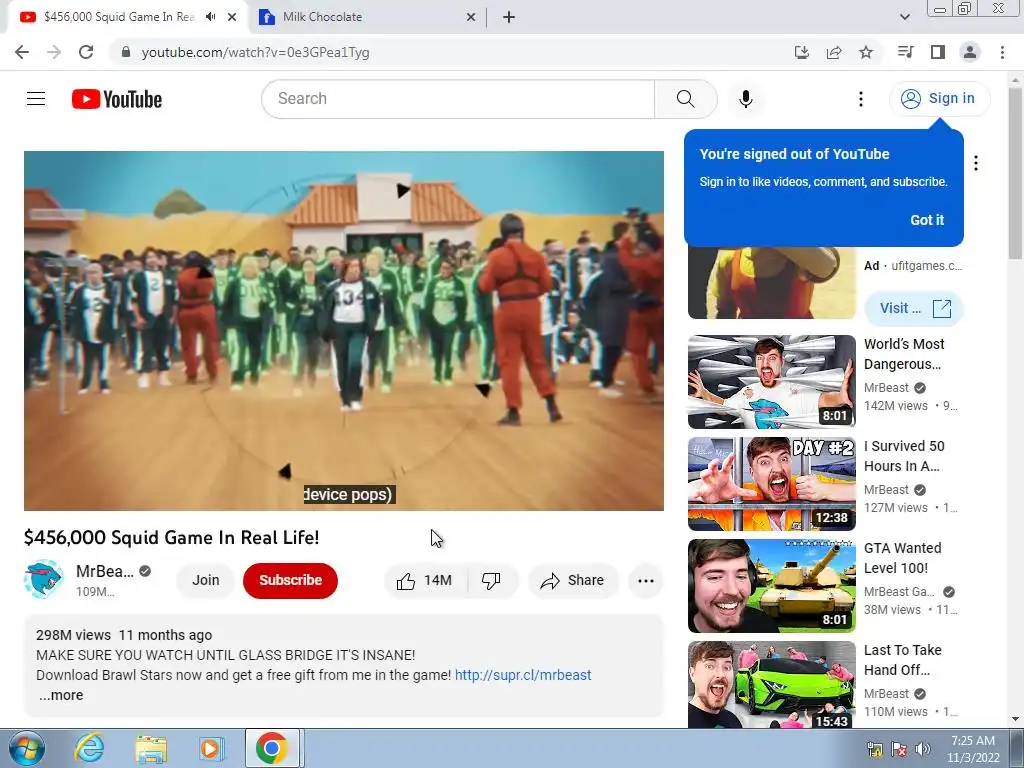This screenshot has width=1024, height=768.
Task: Click the install page icon in address bar
Action: tap(802, 52)
